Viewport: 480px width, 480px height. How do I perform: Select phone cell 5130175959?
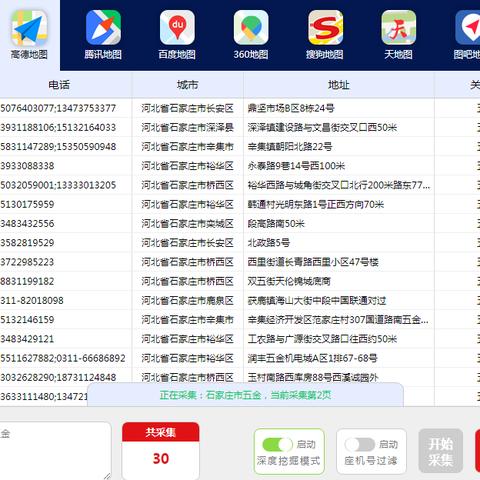27,204
